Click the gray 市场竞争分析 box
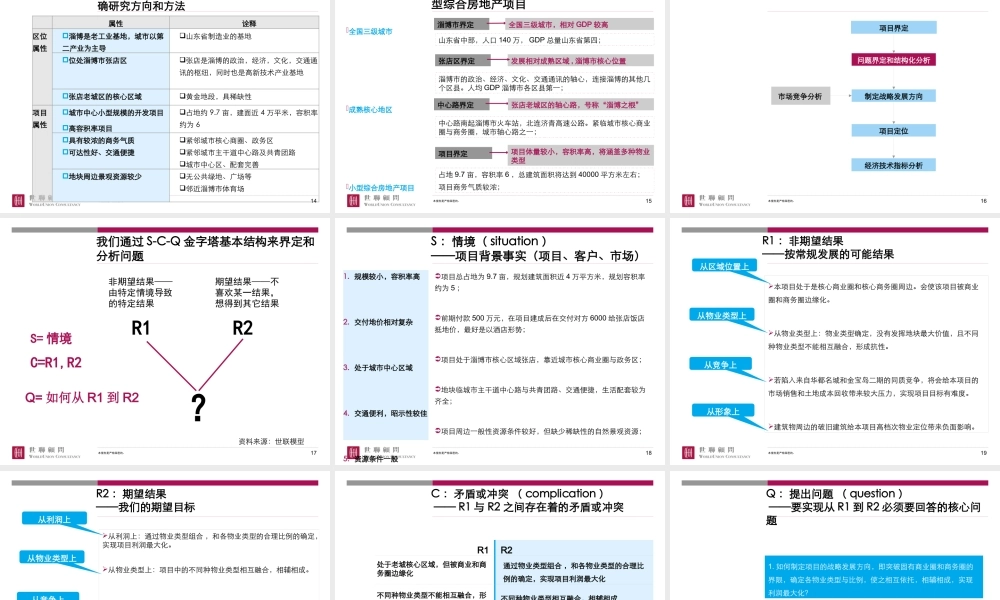This screenshot has height=600, width=1000. click(800, 96)
